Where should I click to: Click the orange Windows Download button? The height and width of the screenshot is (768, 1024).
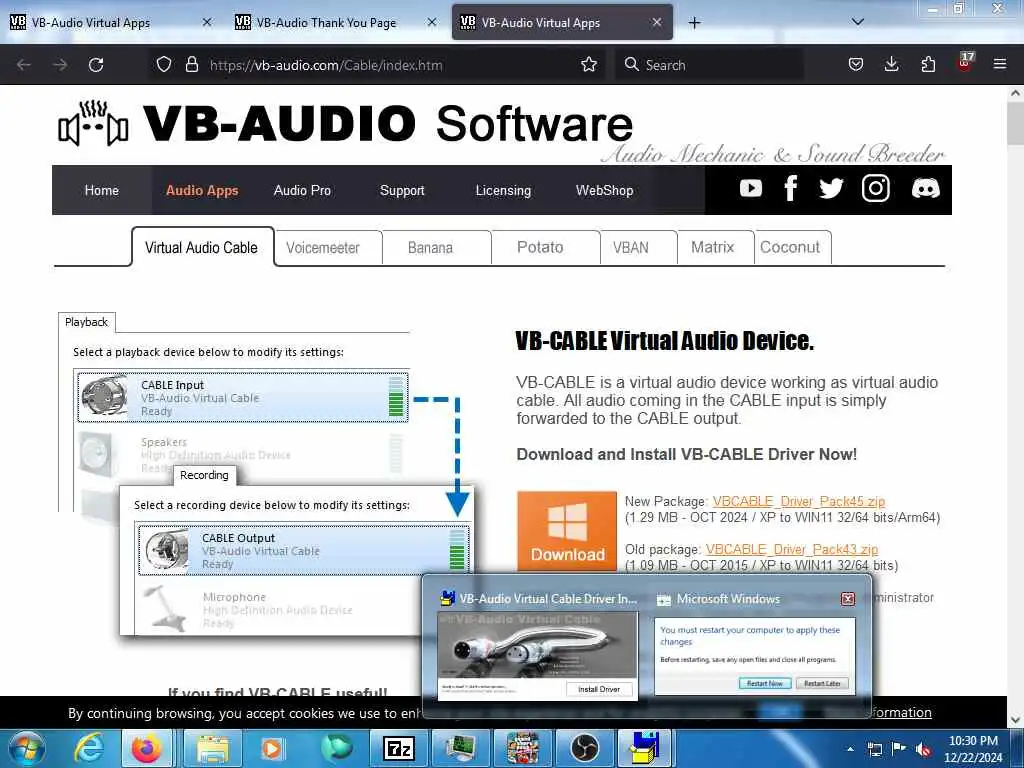point(567,531)
